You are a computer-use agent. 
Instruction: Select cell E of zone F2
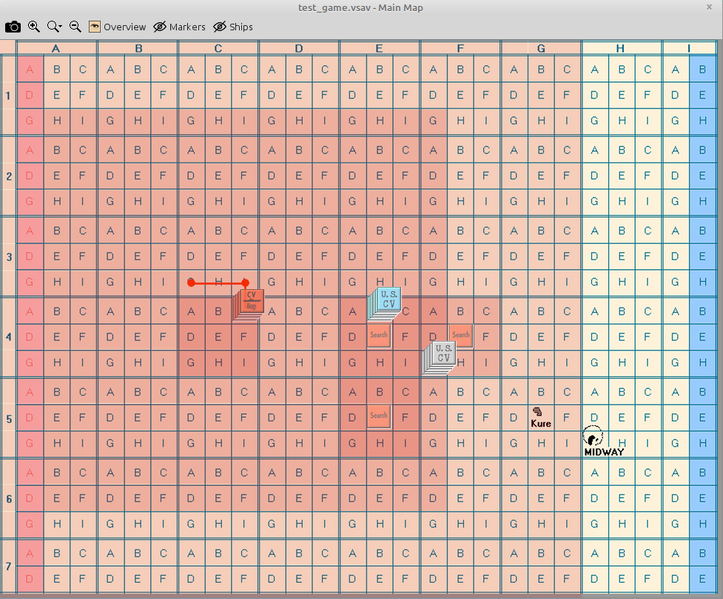pos(460,176)
